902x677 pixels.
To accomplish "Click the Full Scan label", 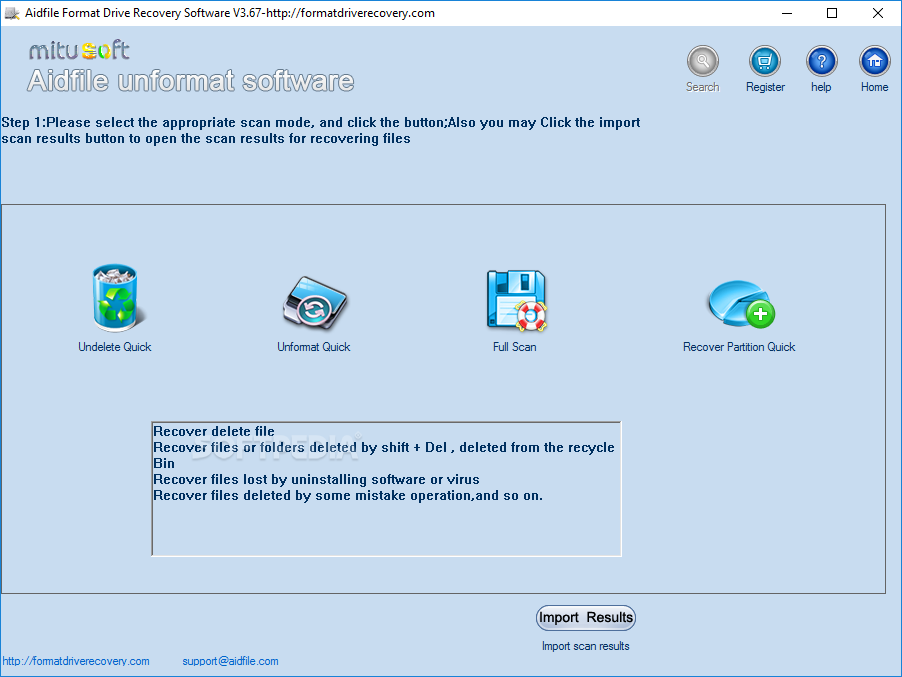I will tap(514, 347).
